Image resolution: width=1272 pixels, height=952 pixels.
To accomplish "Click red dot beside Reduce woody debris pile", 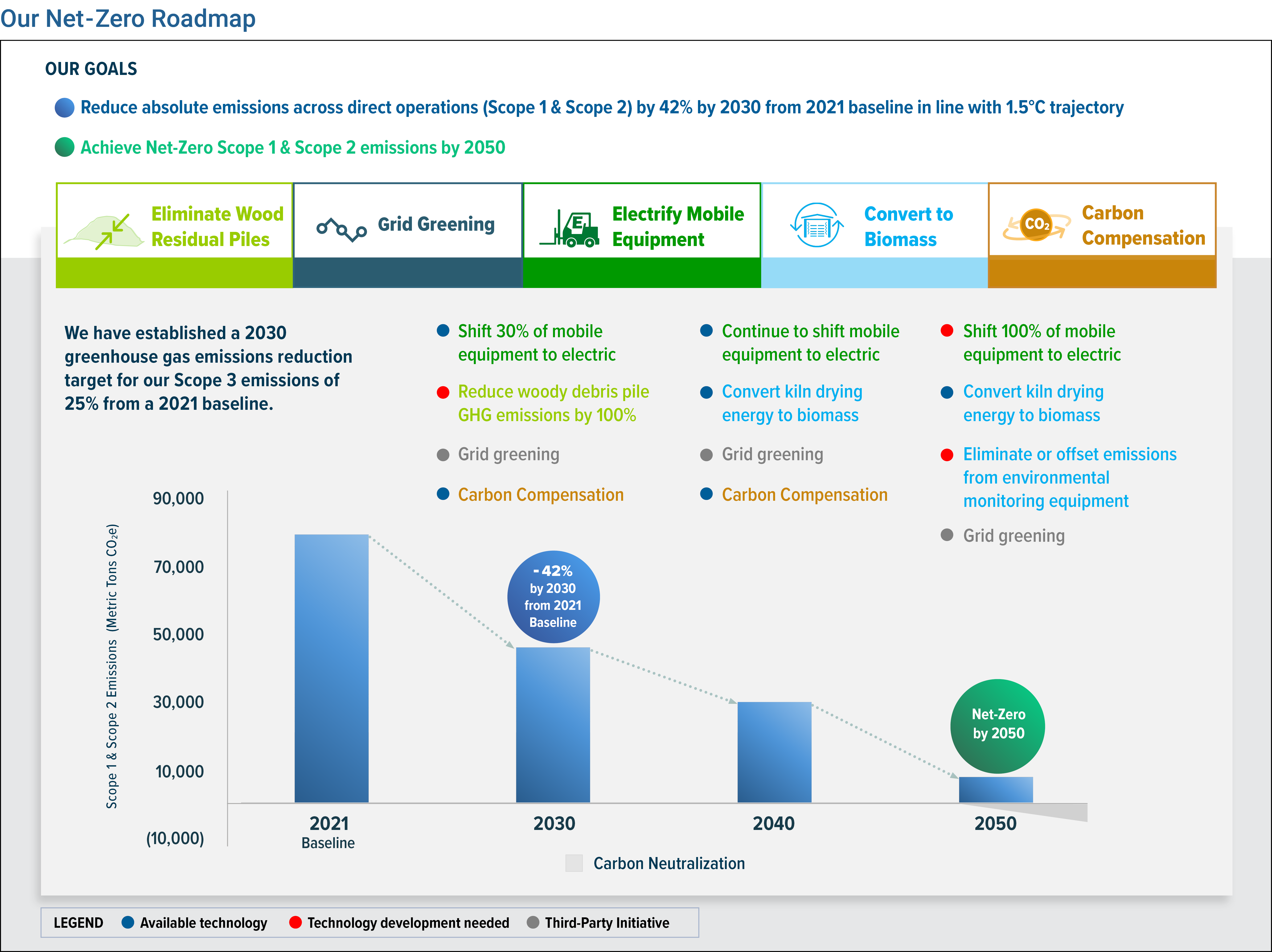I will tap(443, 392).
